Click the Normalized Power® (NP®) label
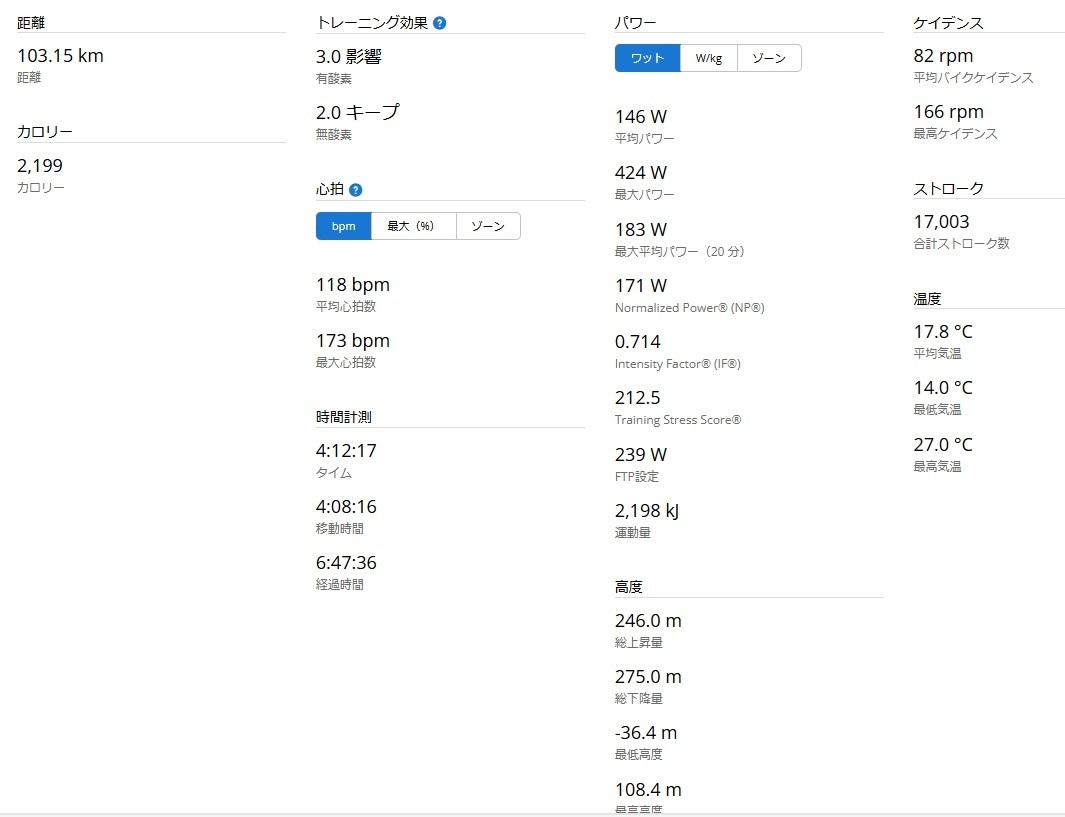Image resolution: width=1065 pixels, height=817 pixels. 689,308
